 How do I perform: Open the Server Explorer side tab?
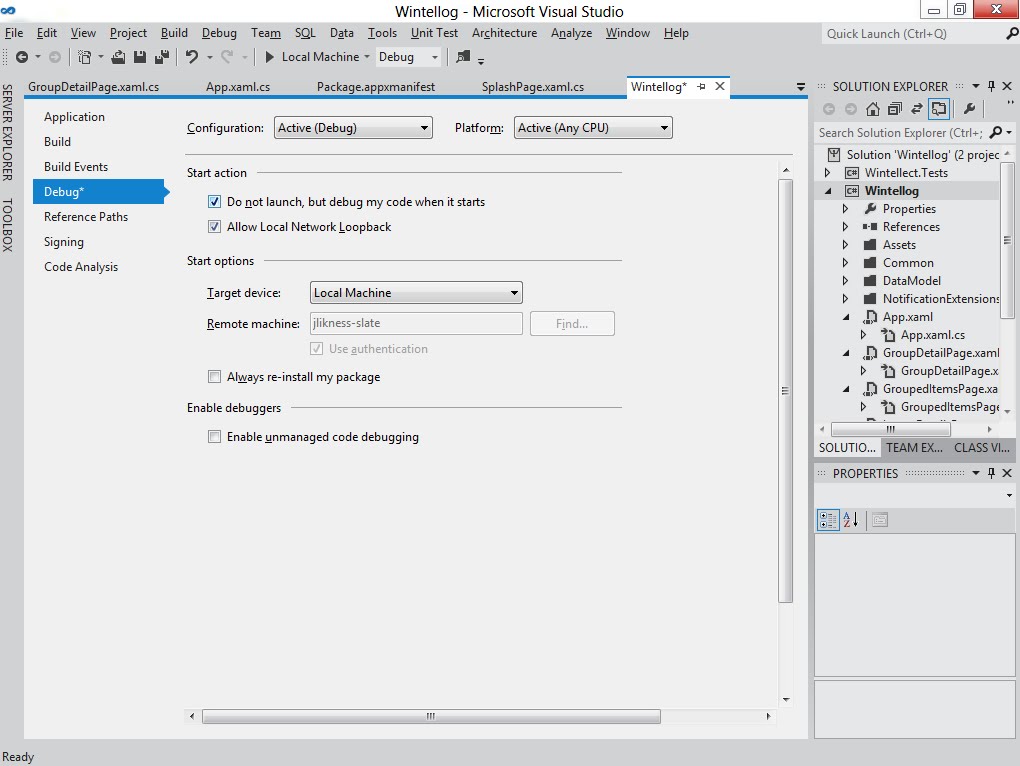click(7, 133)
